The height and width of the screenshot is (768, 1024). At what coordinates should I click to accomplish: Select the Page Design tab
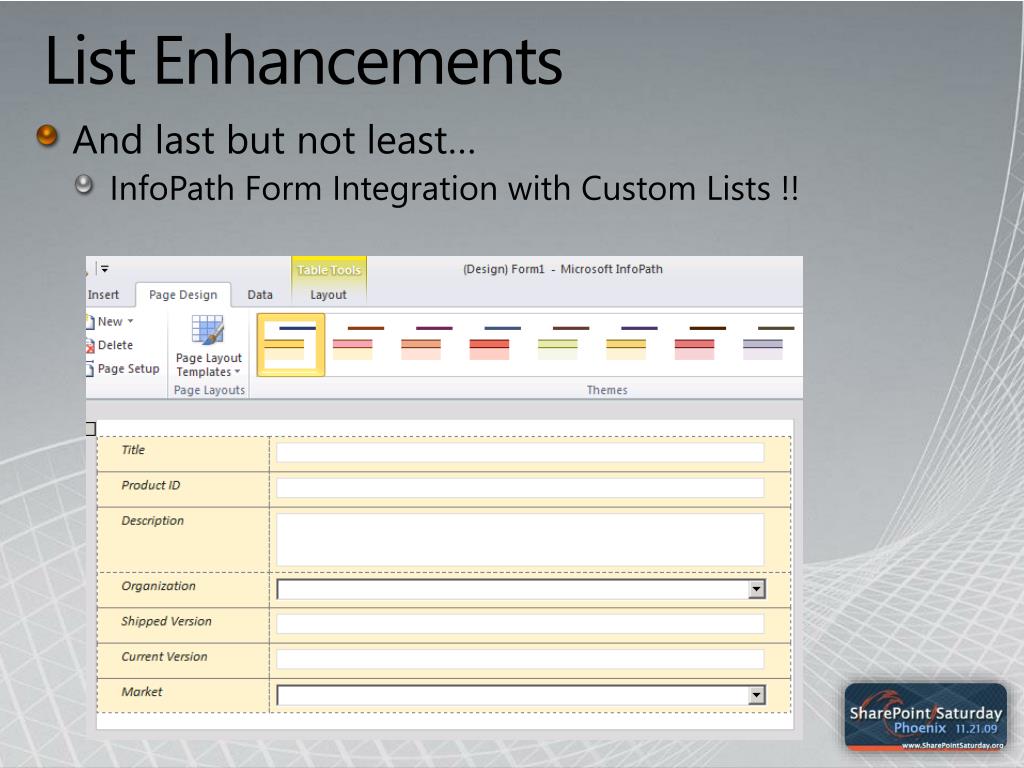(183, 295)
